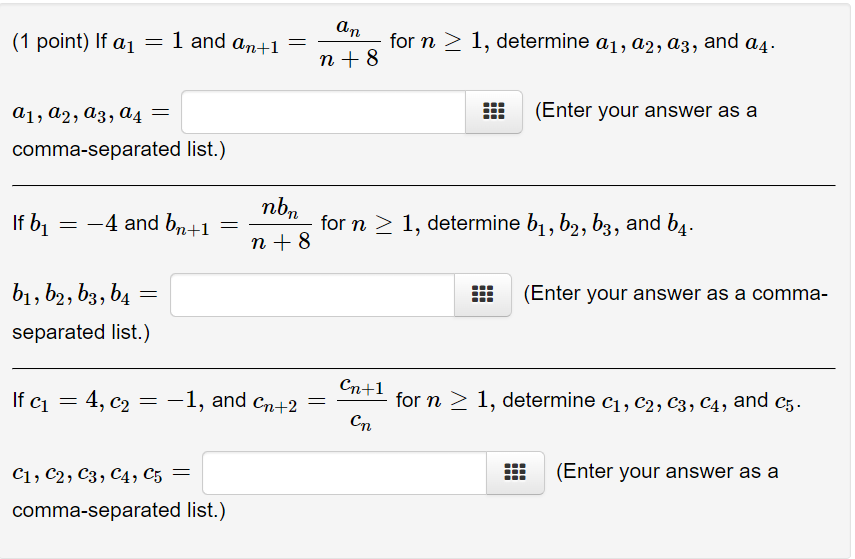Focus the a1, a2, a3, a4 answer box

(323, 112)
